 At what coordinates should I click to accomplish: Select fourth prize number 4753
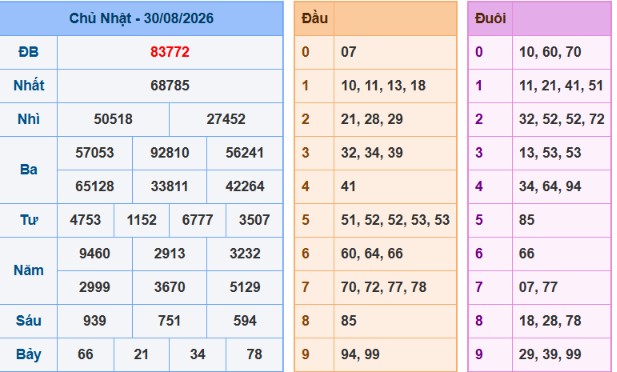(x=85, y=220)
